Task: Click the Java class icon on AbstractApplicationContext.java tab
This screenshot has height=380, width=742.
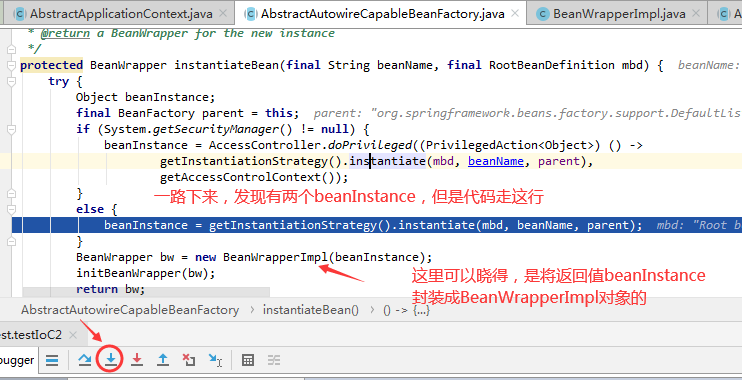Action: 19,14
